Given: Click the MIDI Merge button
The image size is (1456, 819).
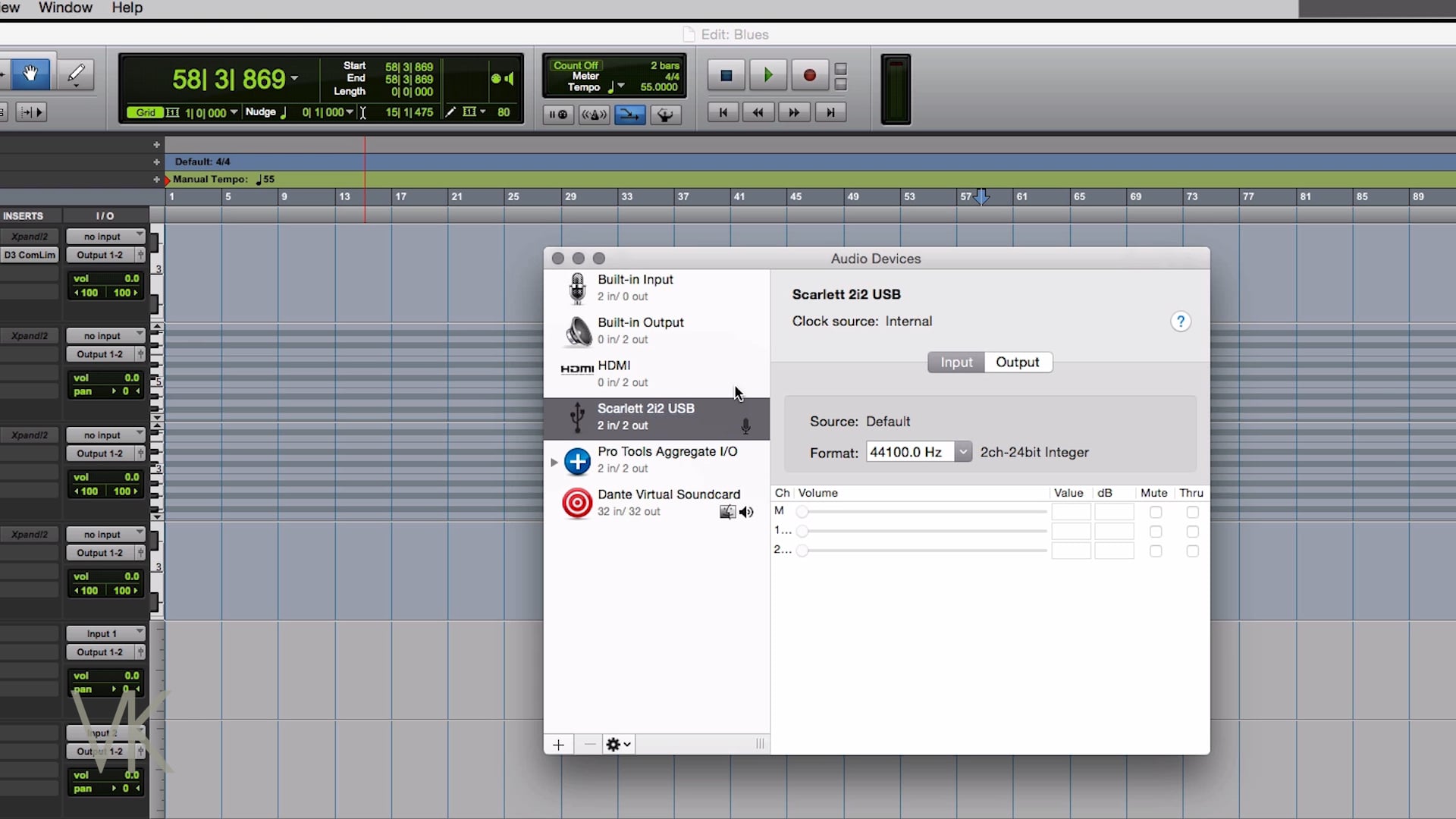Looking at the screenshot, I should (x=629, y=115).
